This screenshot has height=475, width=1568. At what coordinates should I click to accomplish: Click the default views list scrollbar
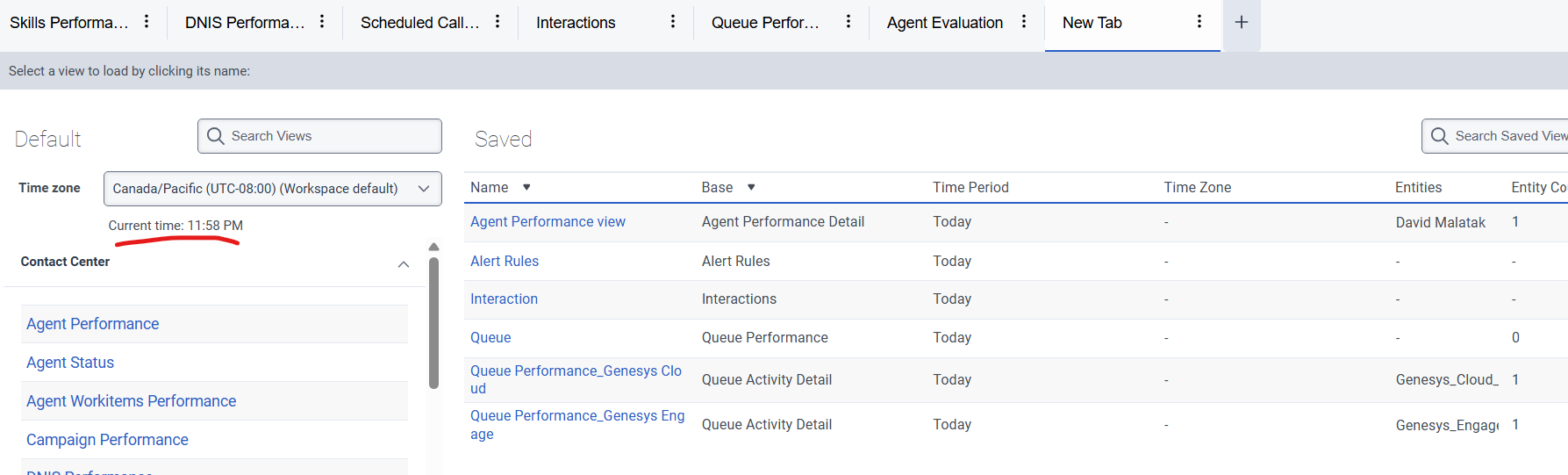(433, 325)
